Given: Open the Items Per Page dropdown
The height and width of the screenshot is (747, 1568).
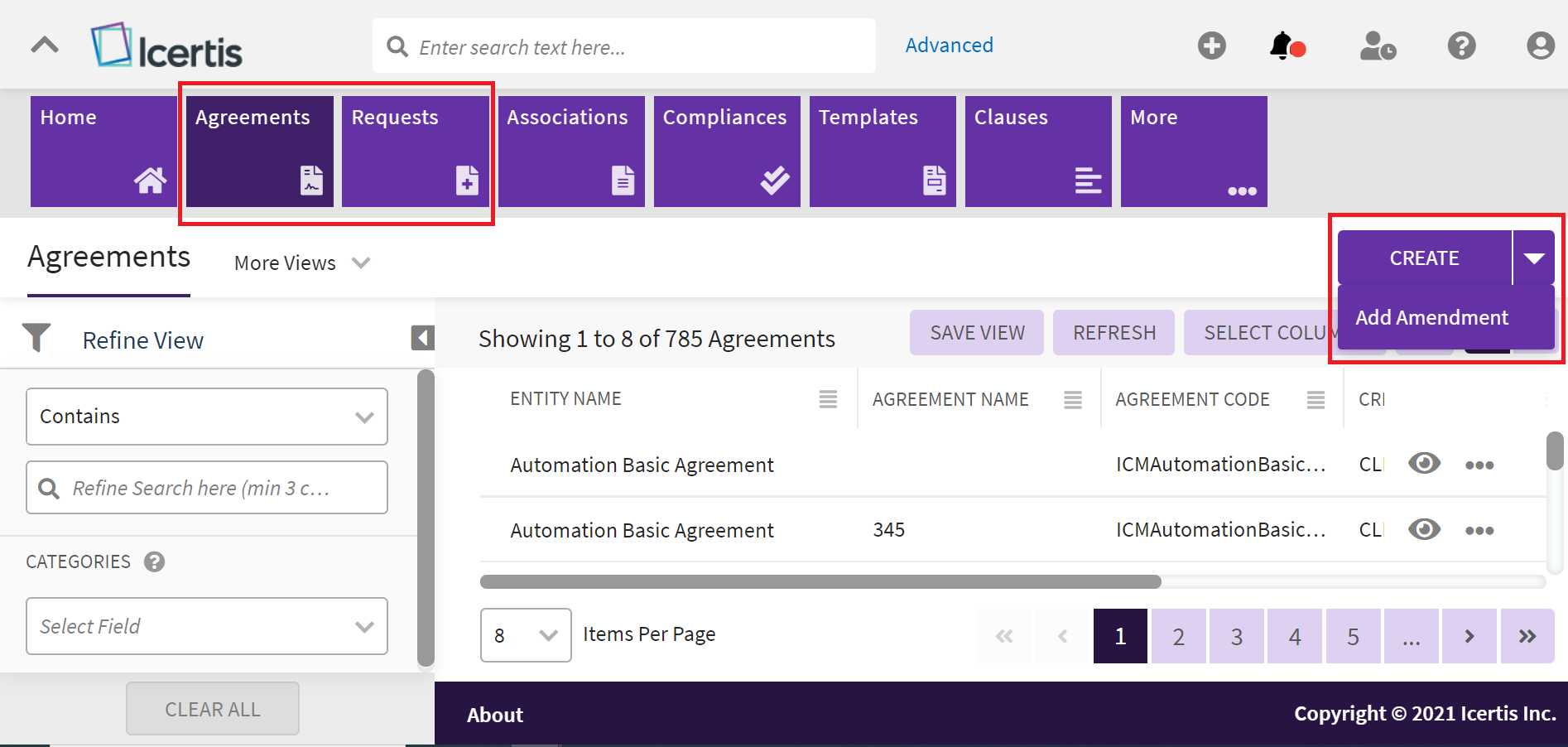Looking at the screenshot, I should [526, 635].
